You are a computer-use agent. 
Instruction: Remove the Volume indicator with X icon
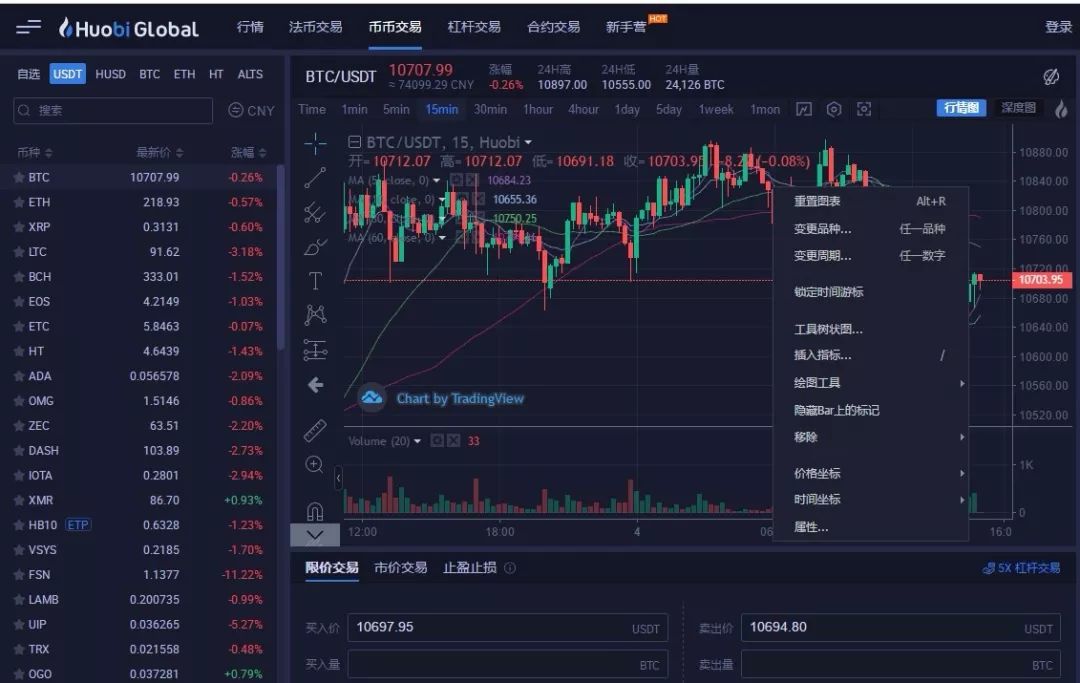pos(453,441)
